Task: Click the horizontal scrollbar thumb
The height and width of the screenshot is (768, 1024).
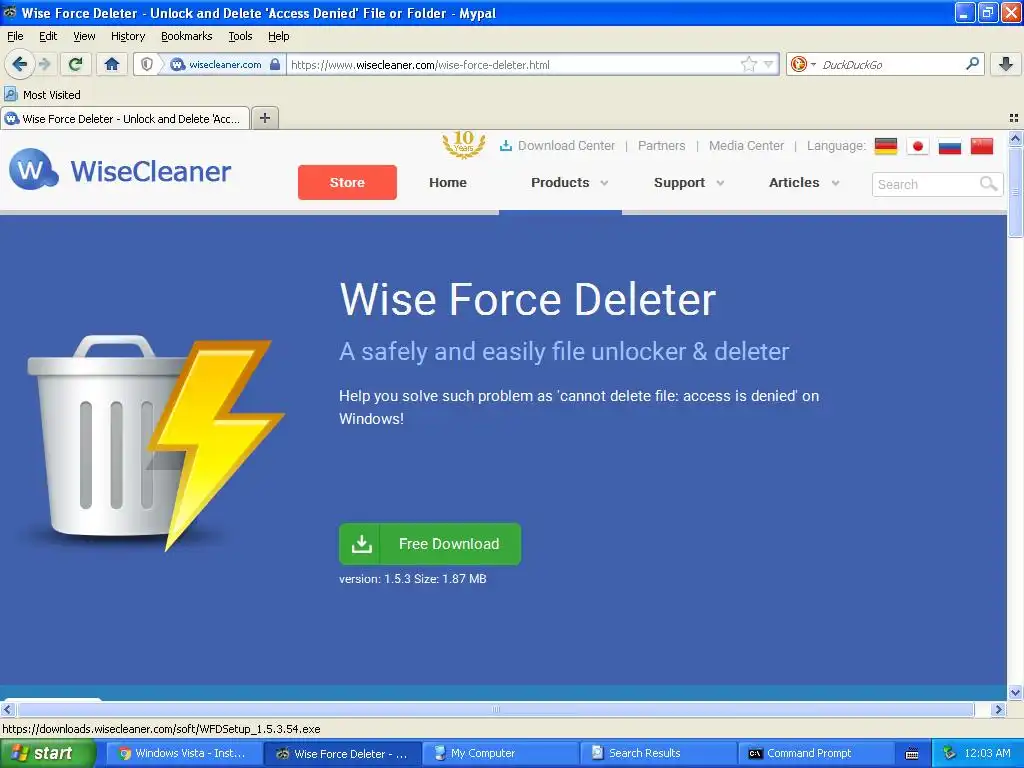Action: pos(495,709)
